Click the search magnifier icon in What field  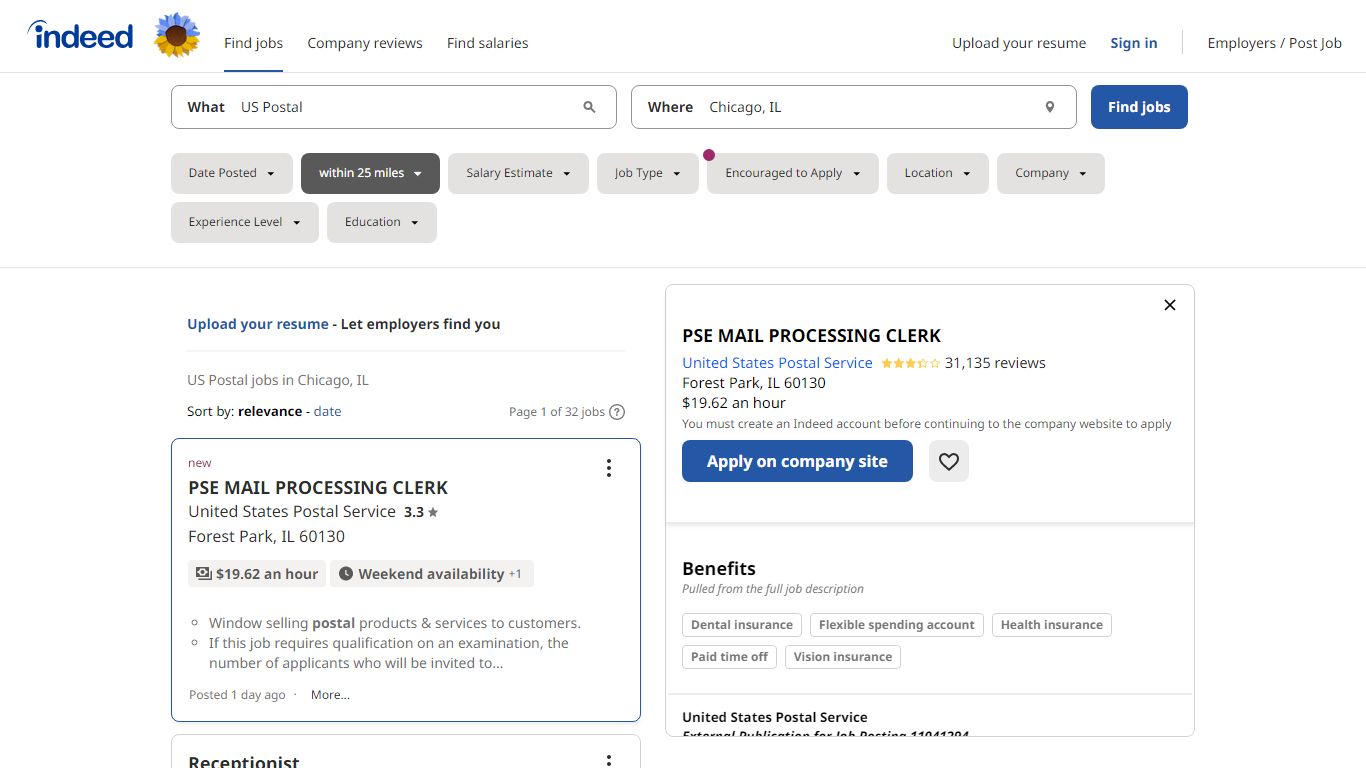(589, 107)
